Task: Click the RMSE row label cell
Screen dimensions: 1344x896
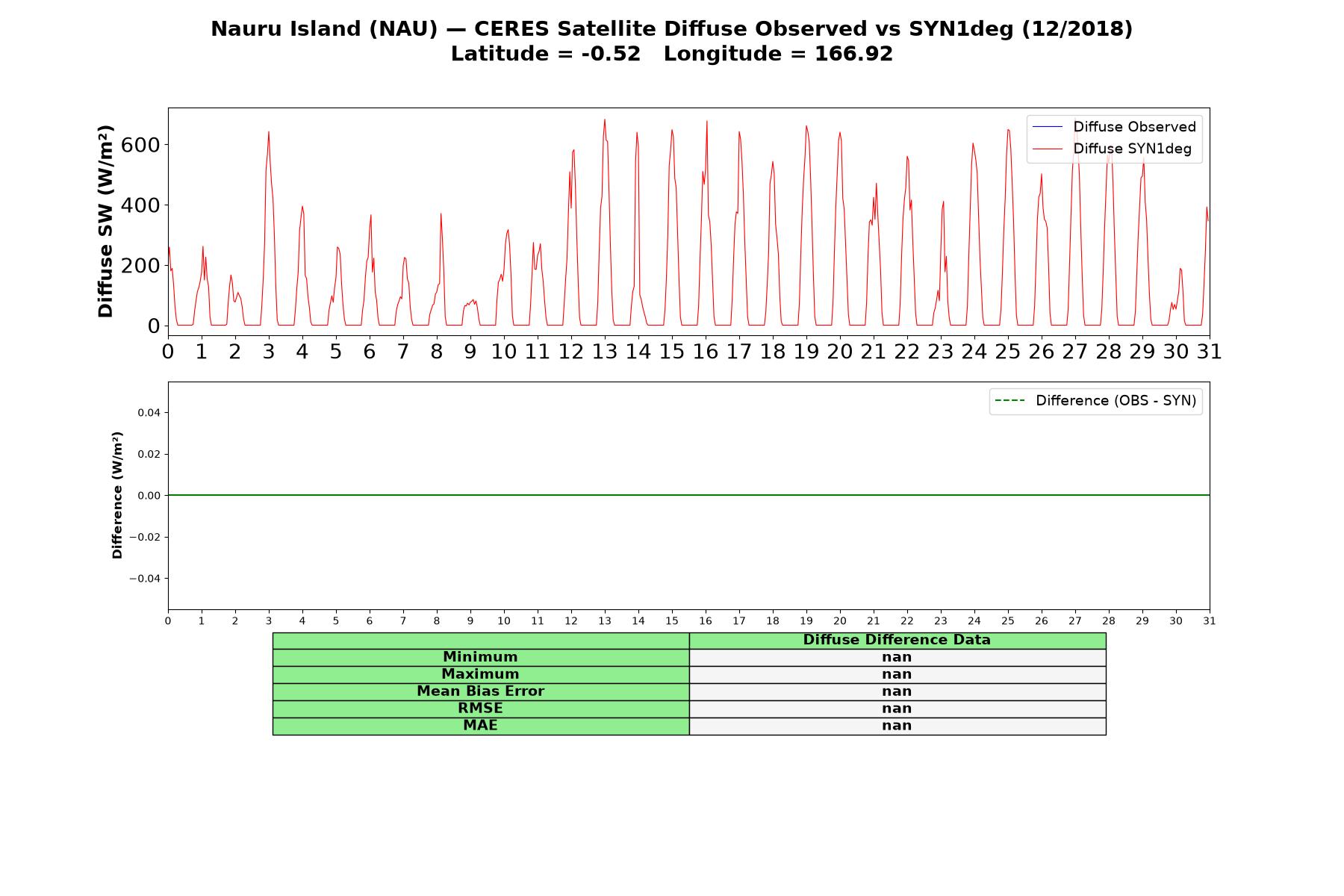Action: [480, 709]
